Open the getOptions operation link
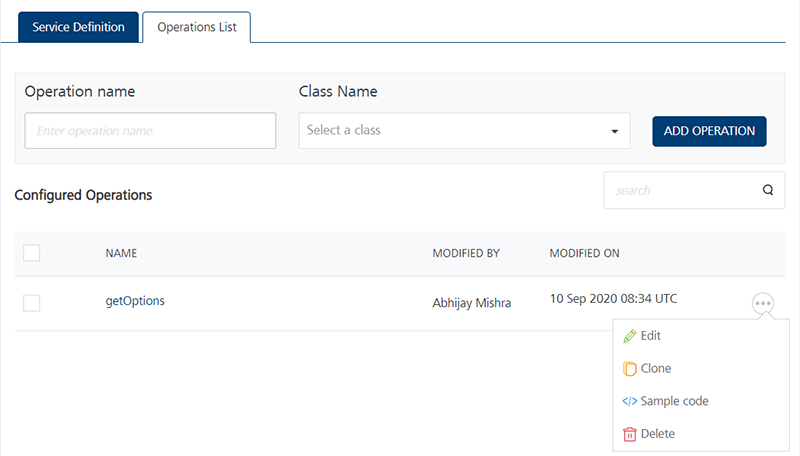Image resolution: width=800 pixels, height=456 pixels. click(x=135, y=301)
